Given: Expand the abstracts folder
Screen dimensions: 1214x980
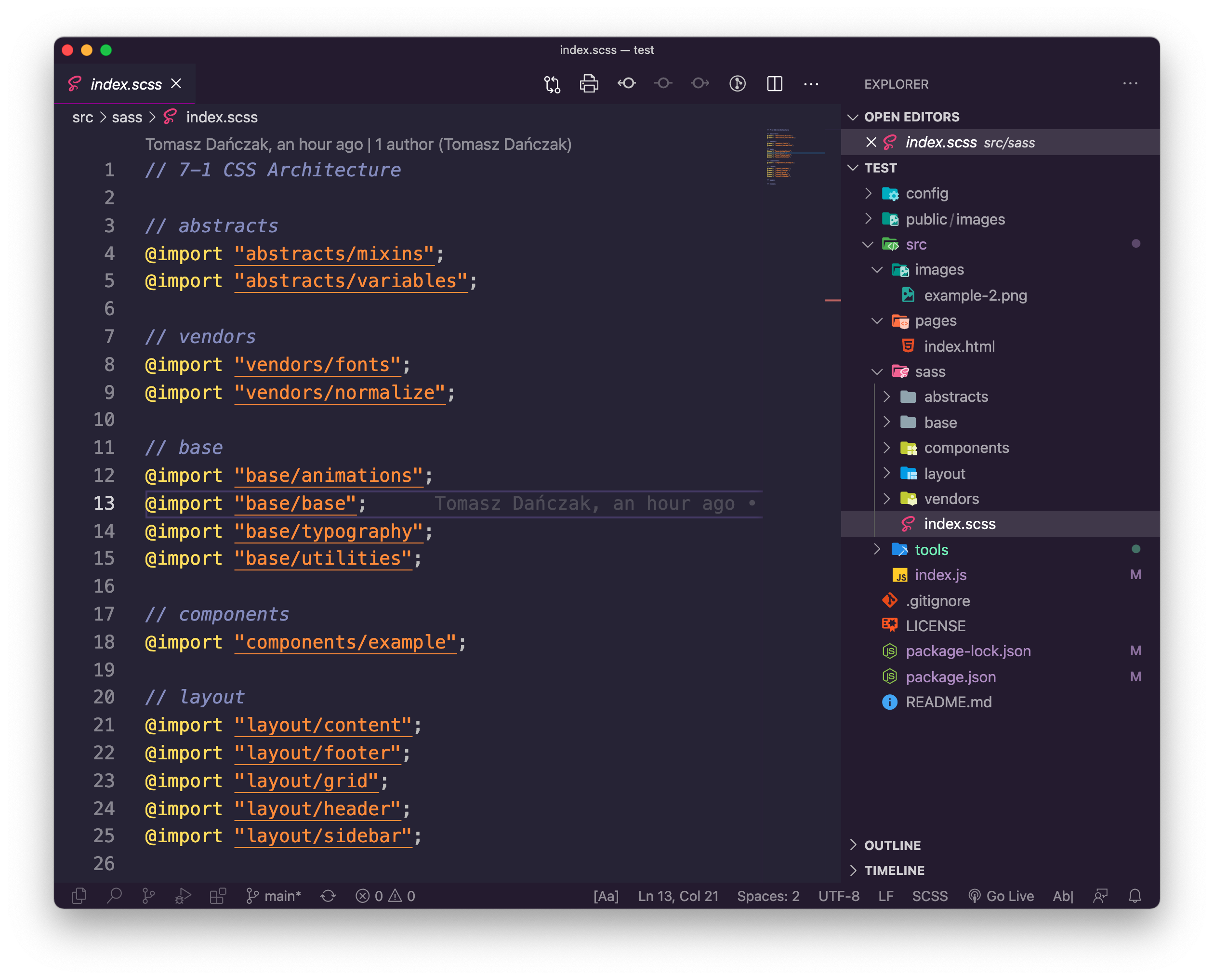Looking at the screenshot, I should click(x=1000, y=397).
